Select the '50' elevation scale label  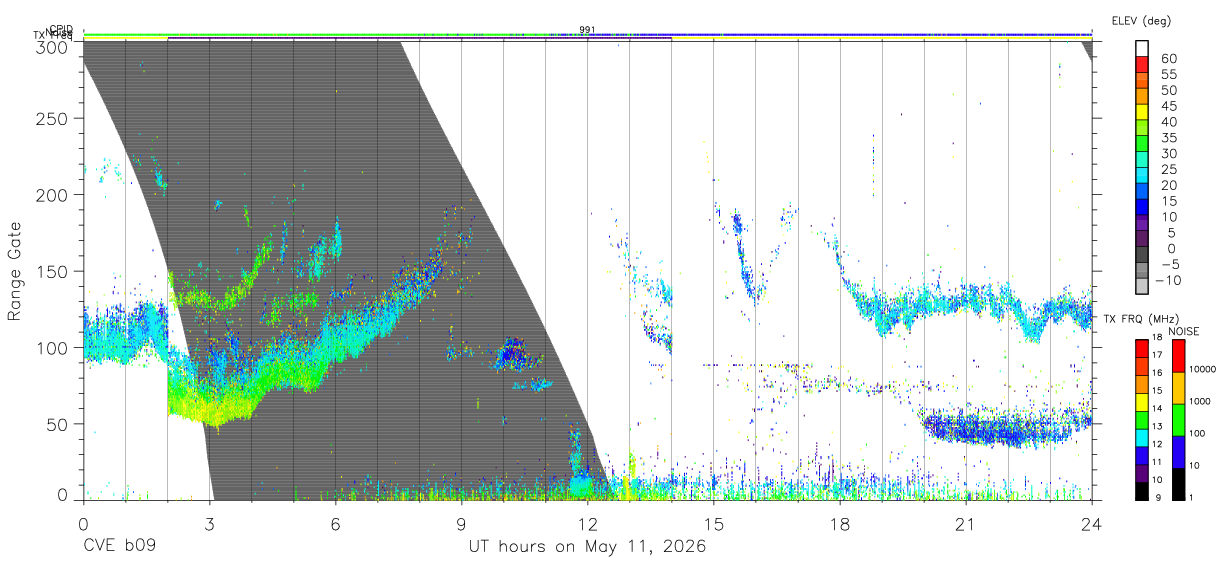[x=1169, y=90]
